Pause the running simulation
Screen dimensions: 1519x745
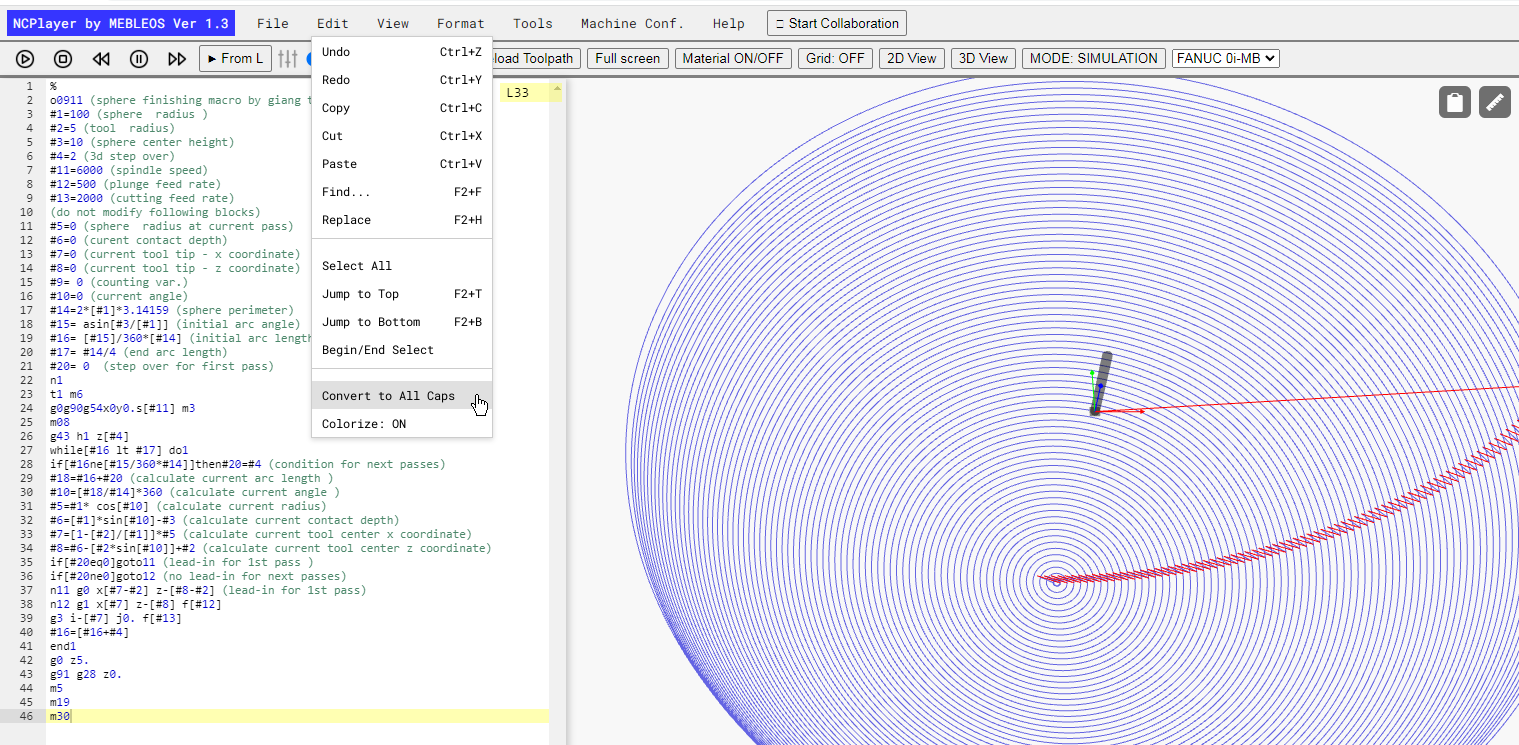tap(139, 59)
